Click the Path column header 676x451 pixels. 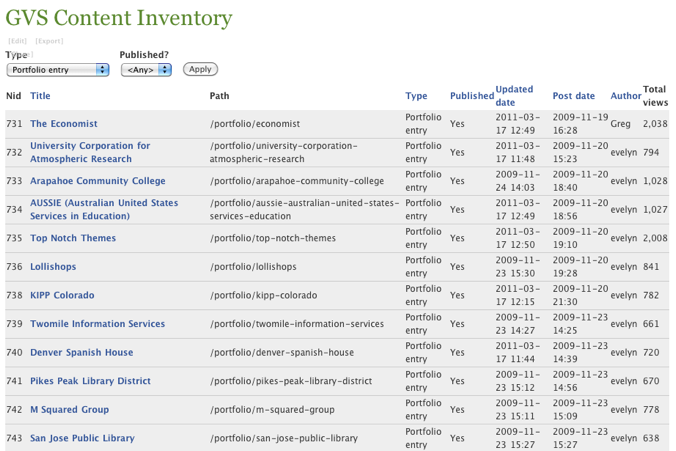coord(219,96)
